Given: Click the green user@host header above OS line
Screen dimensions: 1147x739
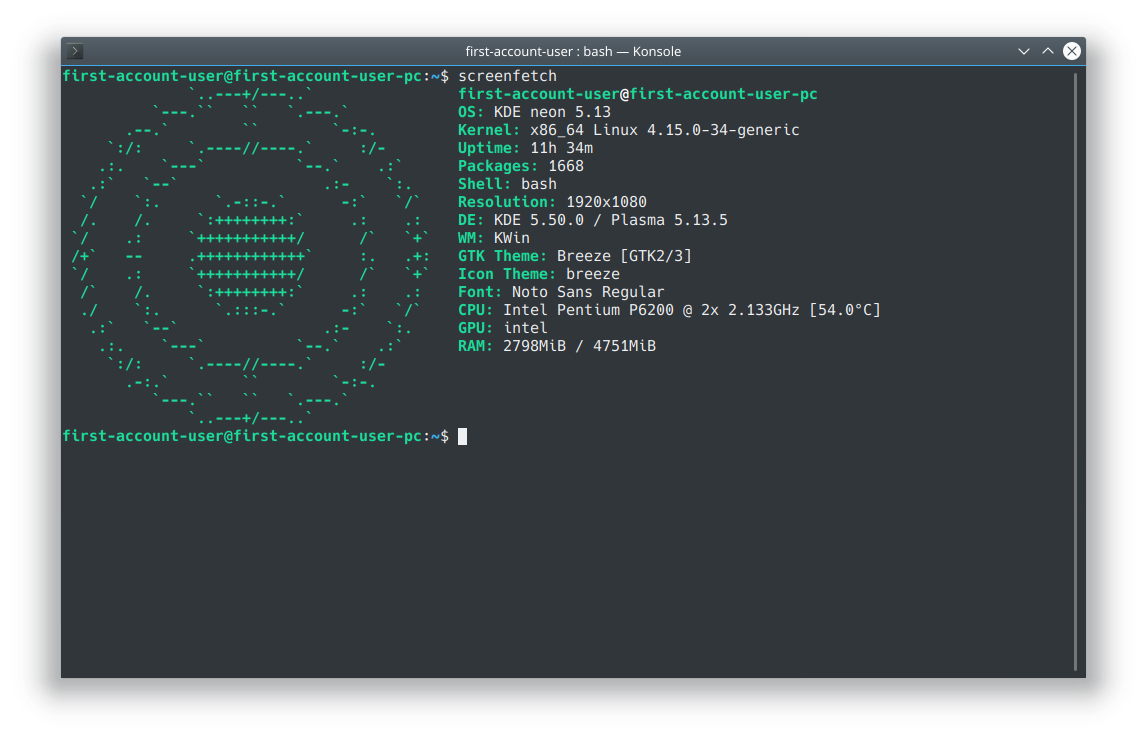Looking at the screenshot, I should tap(637, 94).
